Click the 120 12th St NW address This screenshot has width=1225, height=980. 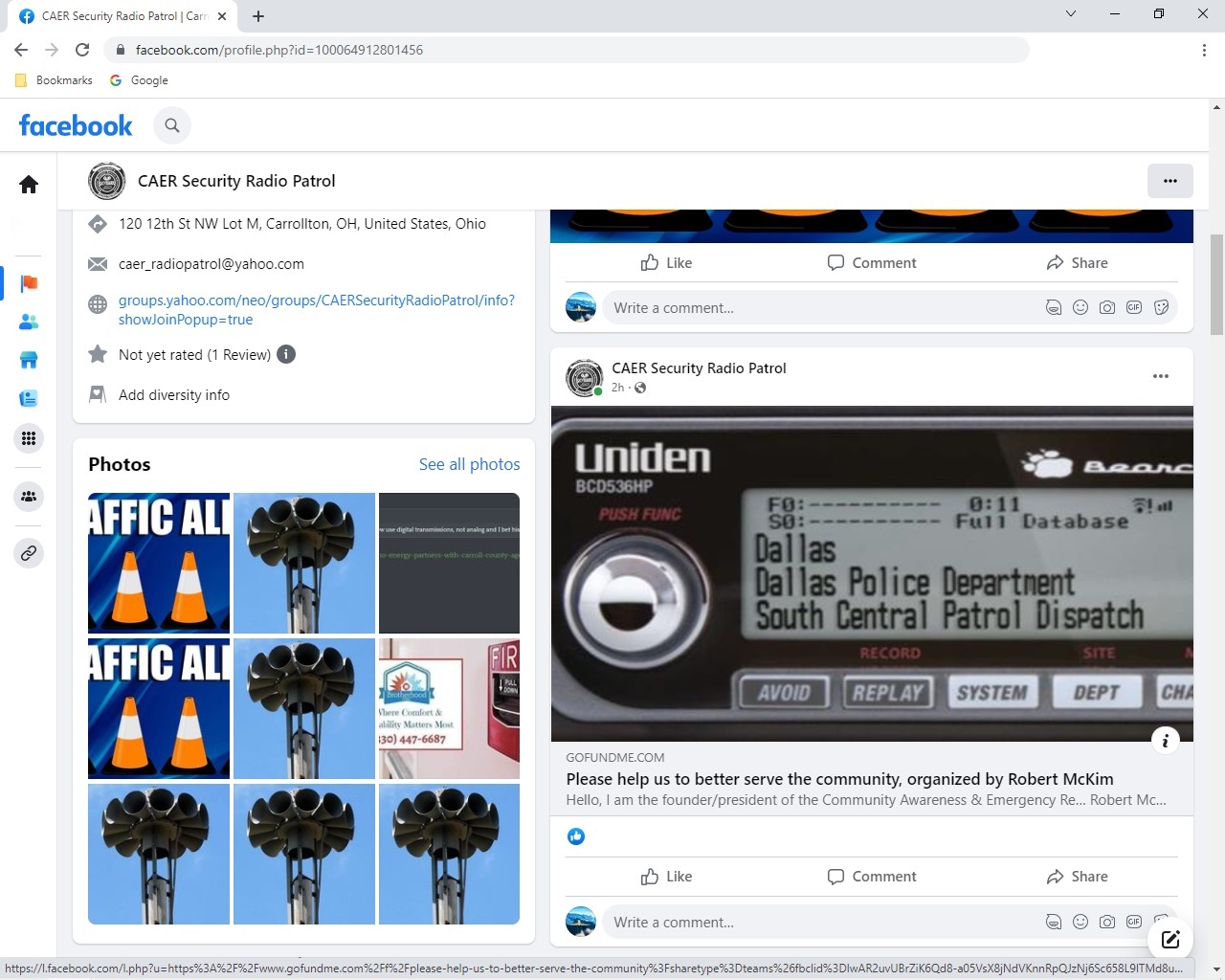point(302,224)
